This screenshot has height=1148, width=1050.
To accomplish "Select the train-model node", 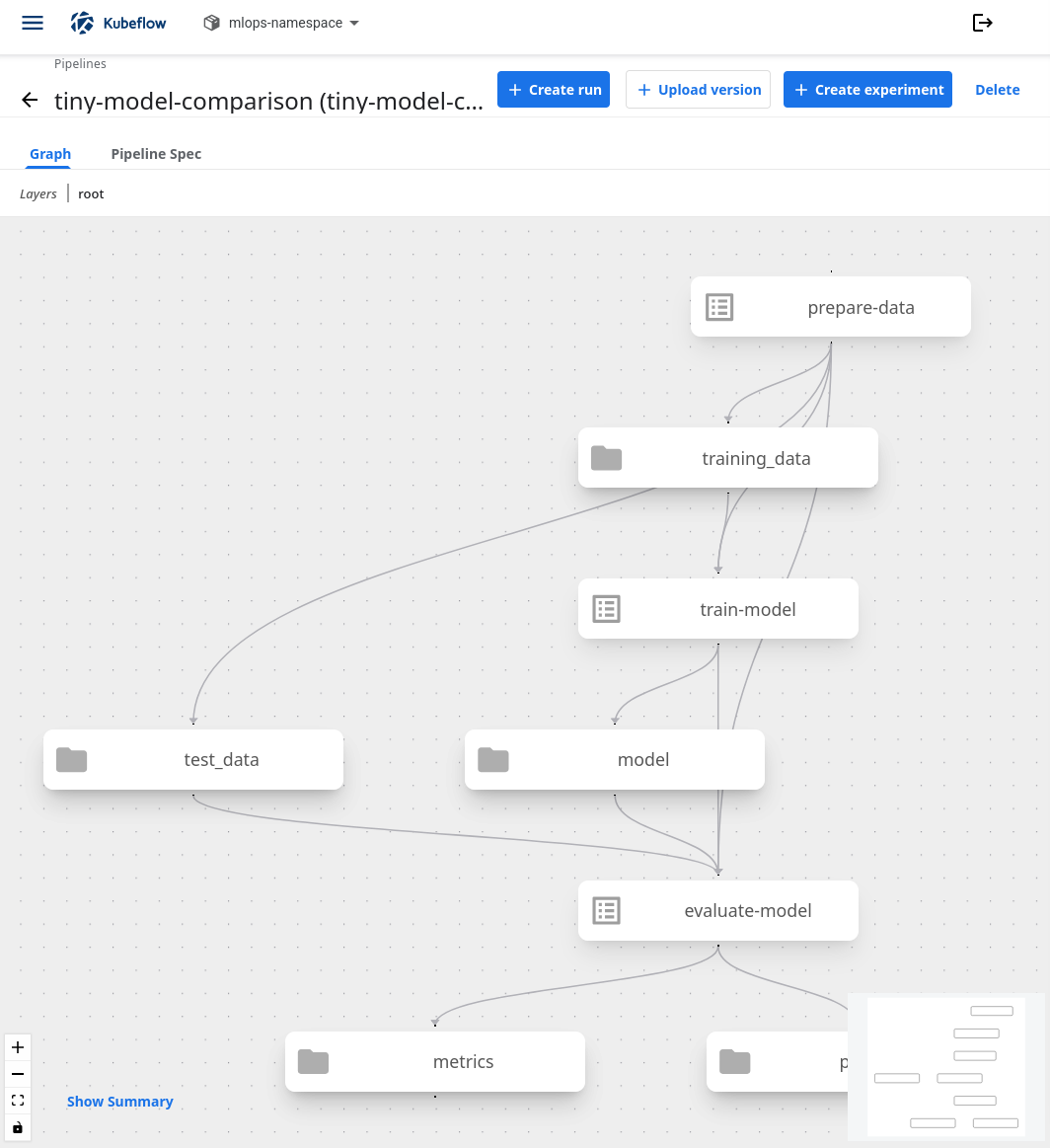I will click(x=717, y=608).
